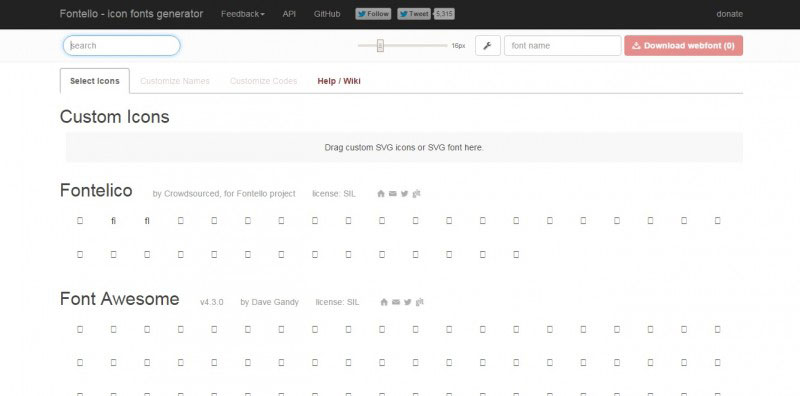This screenshot has height=396, width=800.
Task: Click the Twitter Follow button
Action: [x=373, y=14]
